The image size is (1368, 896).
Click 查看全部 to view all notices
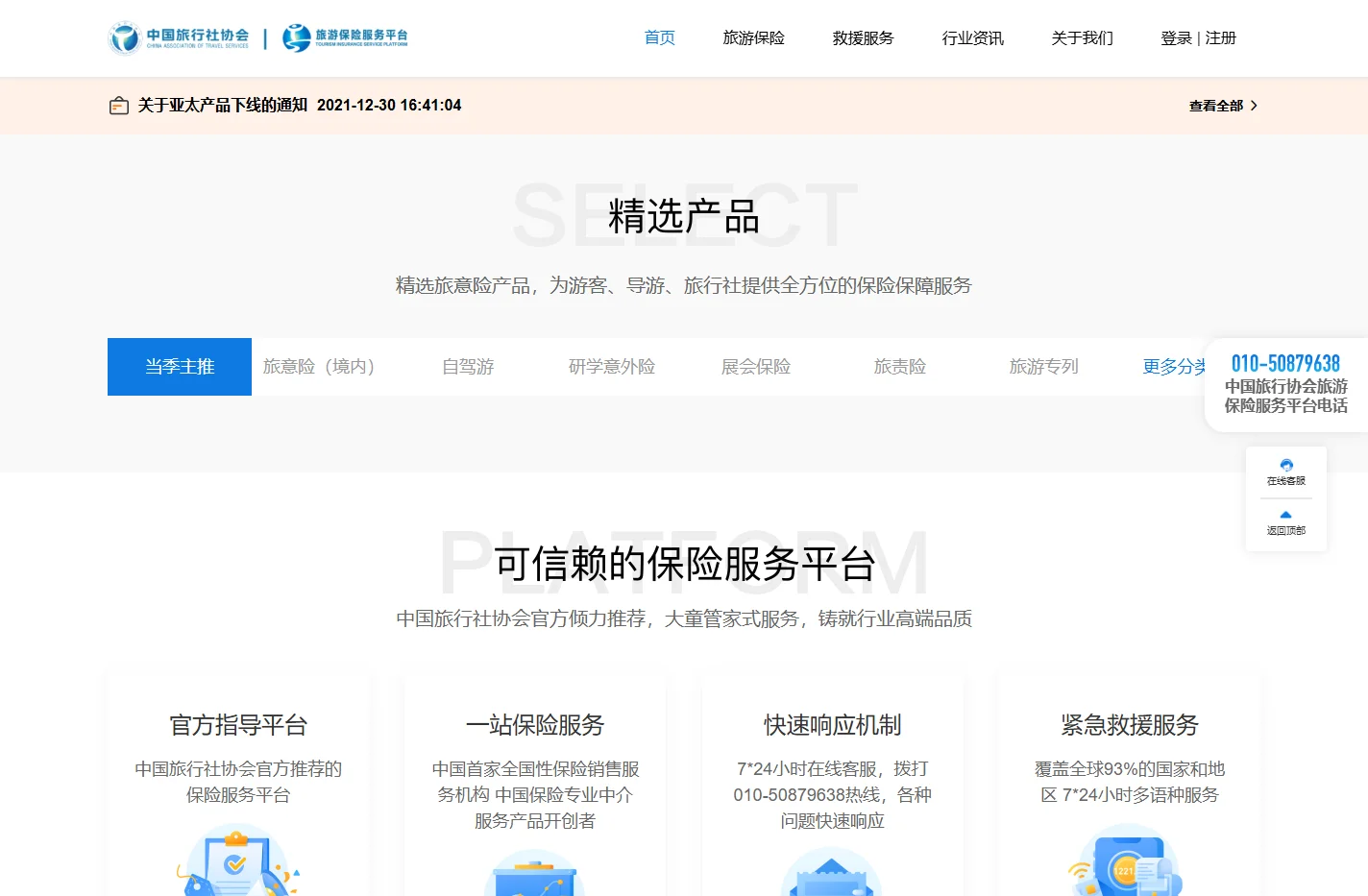[1216, 106]
